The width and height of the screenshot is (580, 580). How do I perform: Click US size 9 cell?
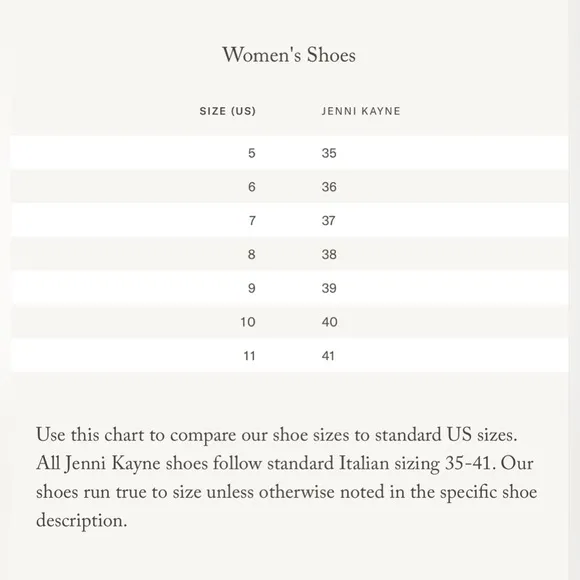252,288
